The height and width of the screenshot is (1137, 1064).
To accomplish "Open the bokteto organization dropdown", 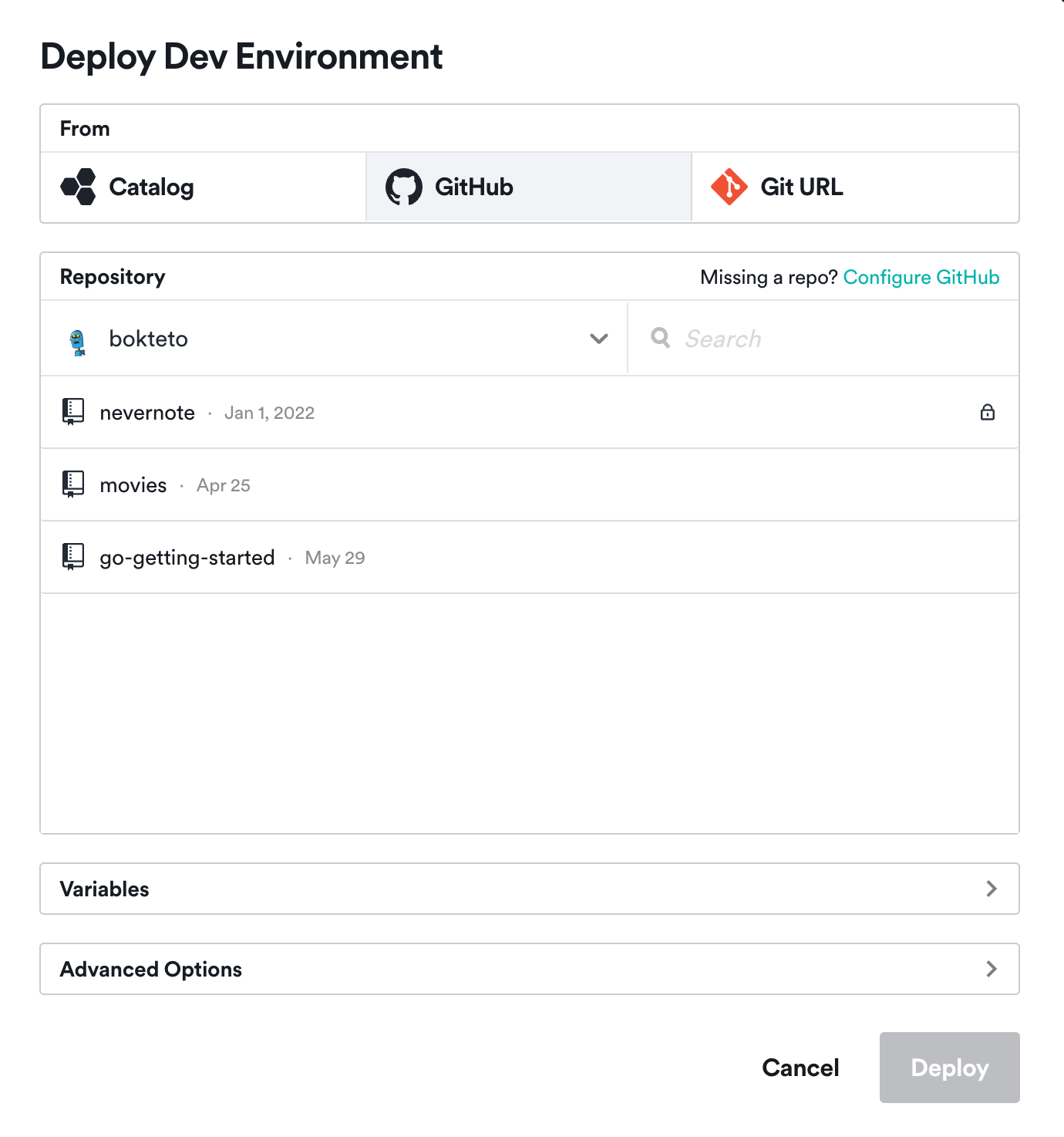I will [x=598, y=339].
